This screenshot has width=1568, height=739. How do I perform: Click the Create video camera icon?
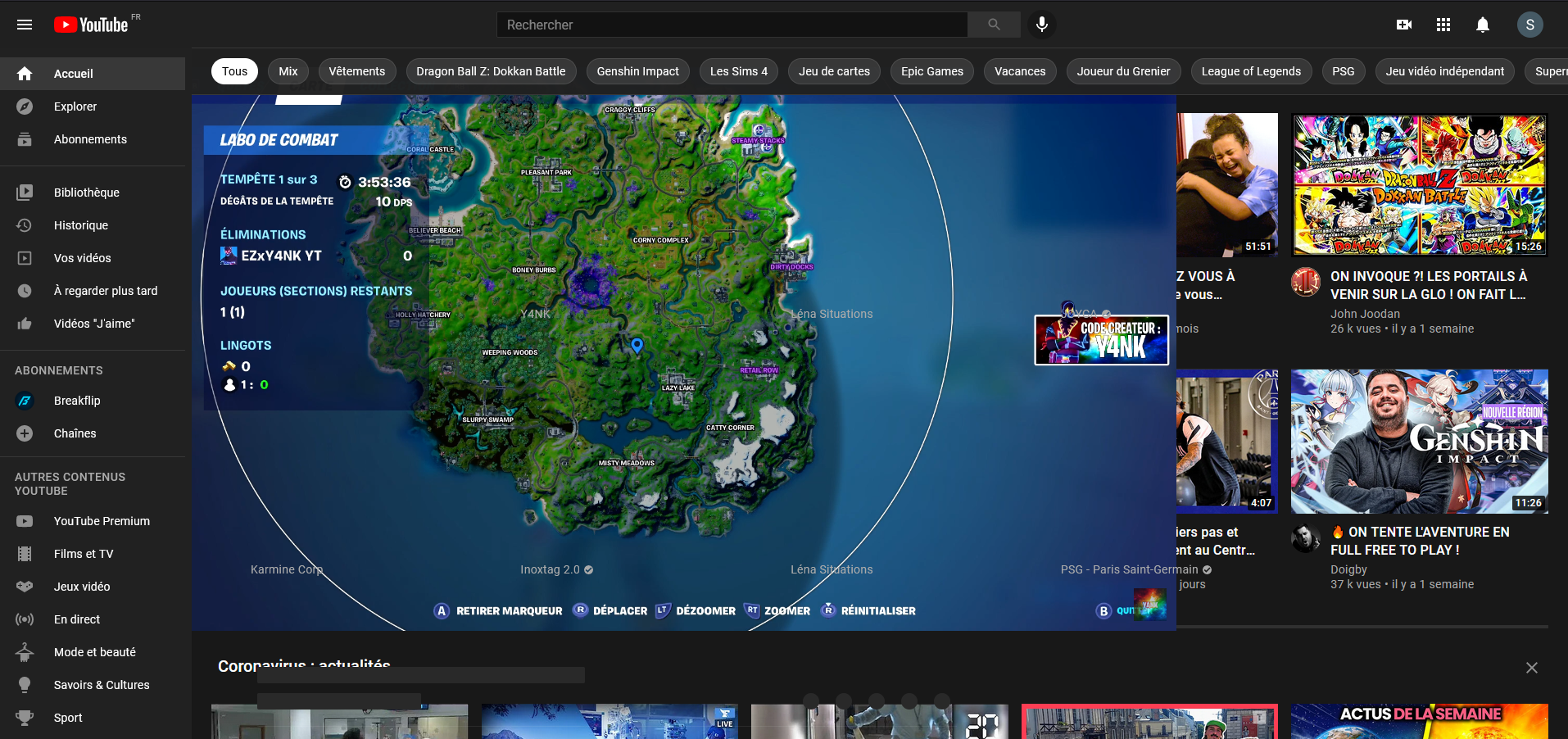[x=1403, y=25]
